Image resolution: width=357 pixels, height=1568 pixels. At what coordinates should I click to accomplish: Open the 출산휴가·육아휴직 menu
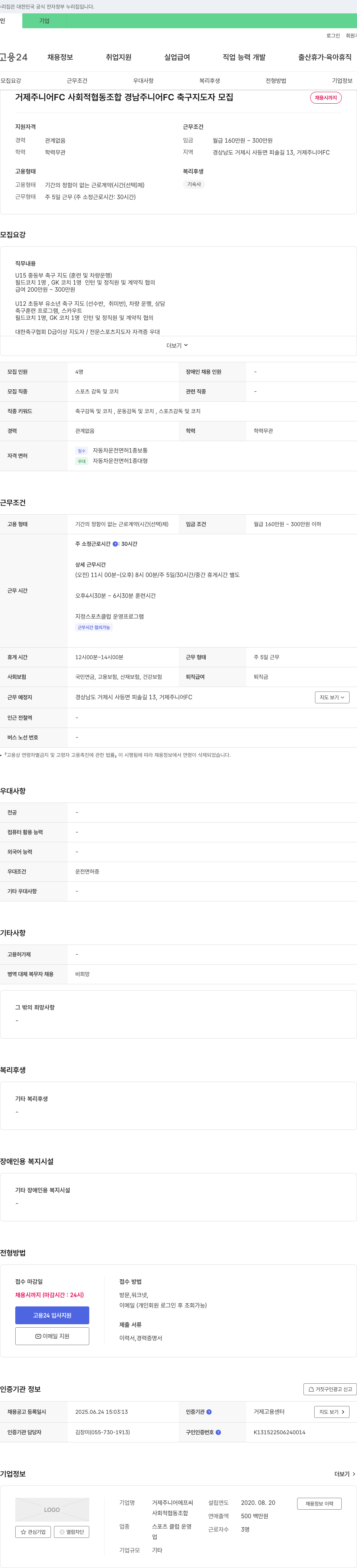(x=325, y=57)
